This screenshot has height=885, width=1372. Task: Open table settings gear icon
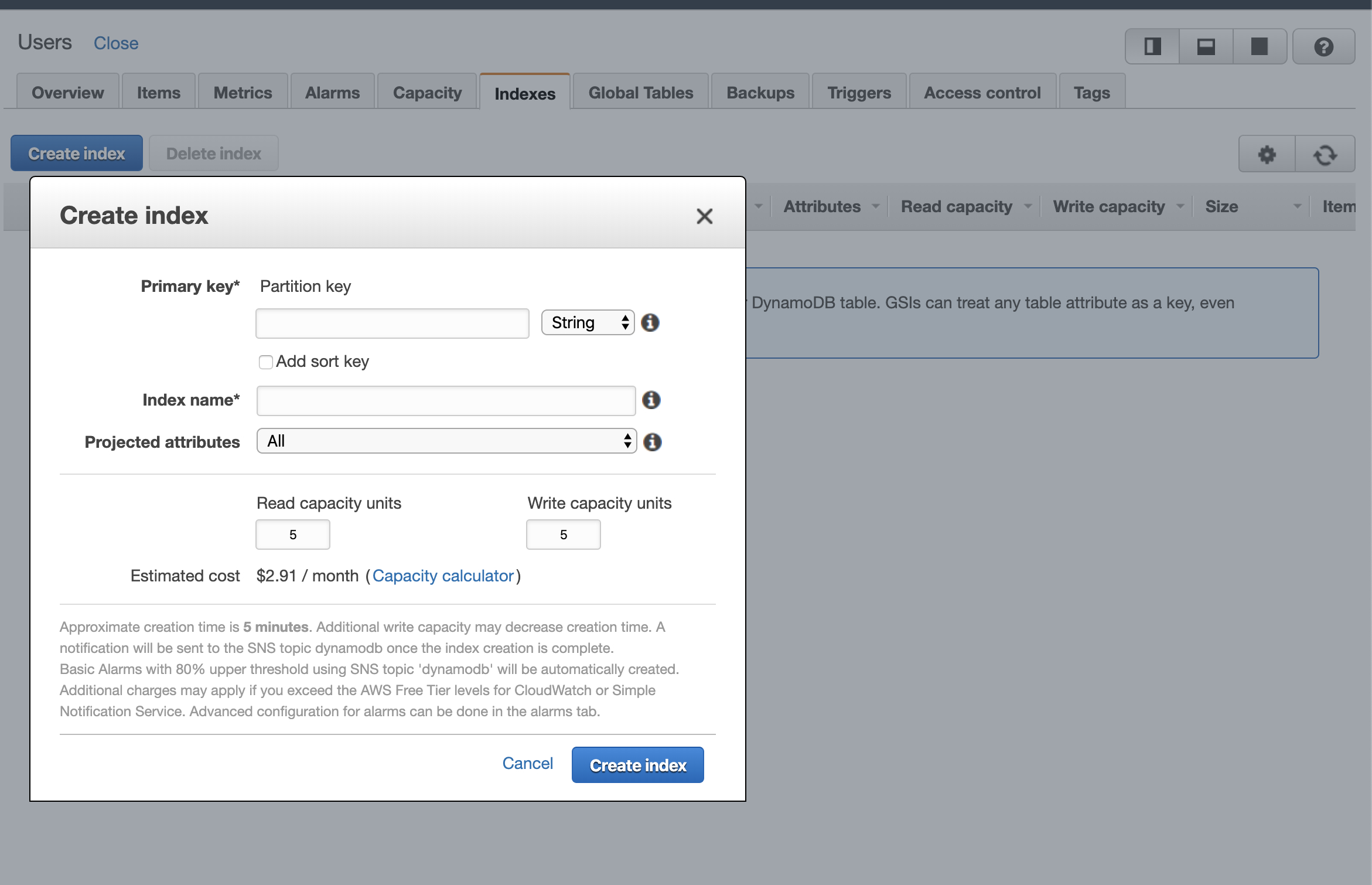pyautogui.click(x=1267, y=154)
